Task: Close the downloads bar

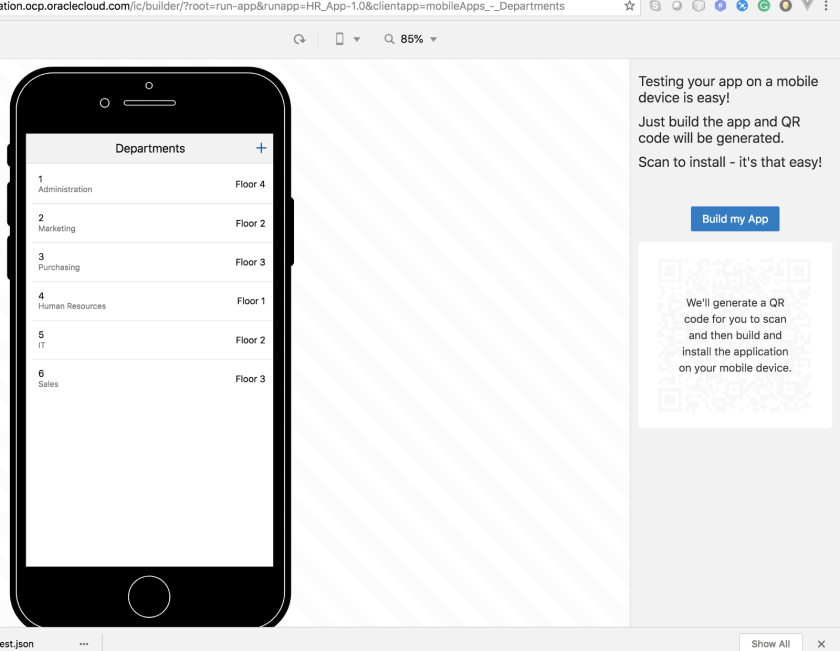Action: [821, 644]
